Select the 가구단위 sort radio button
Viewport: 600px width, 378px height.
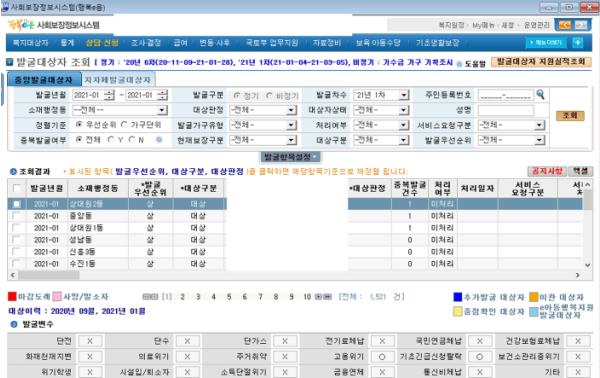(x=124, y=124)
